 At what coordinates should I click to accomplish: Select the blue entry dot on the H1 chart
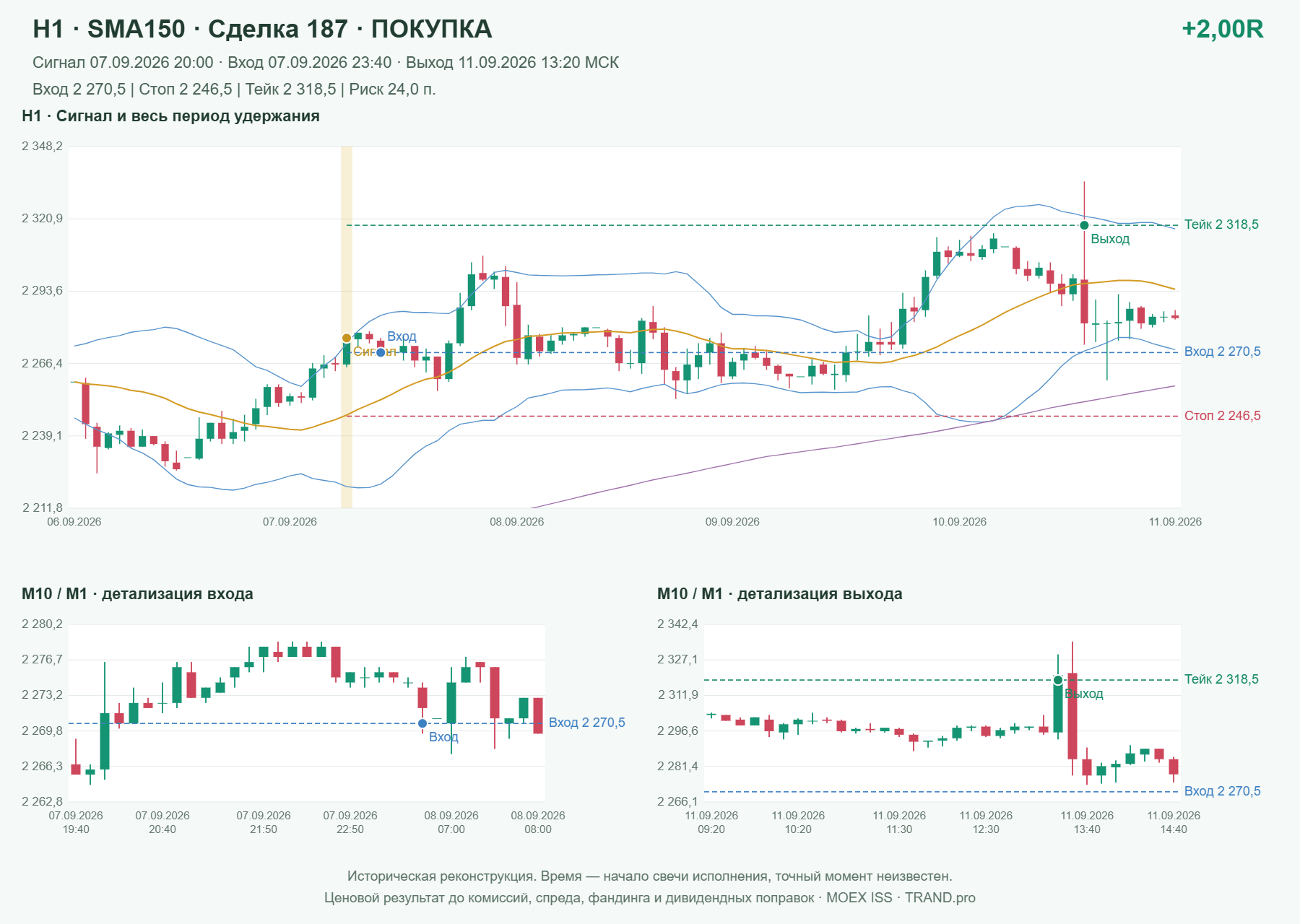381,352
